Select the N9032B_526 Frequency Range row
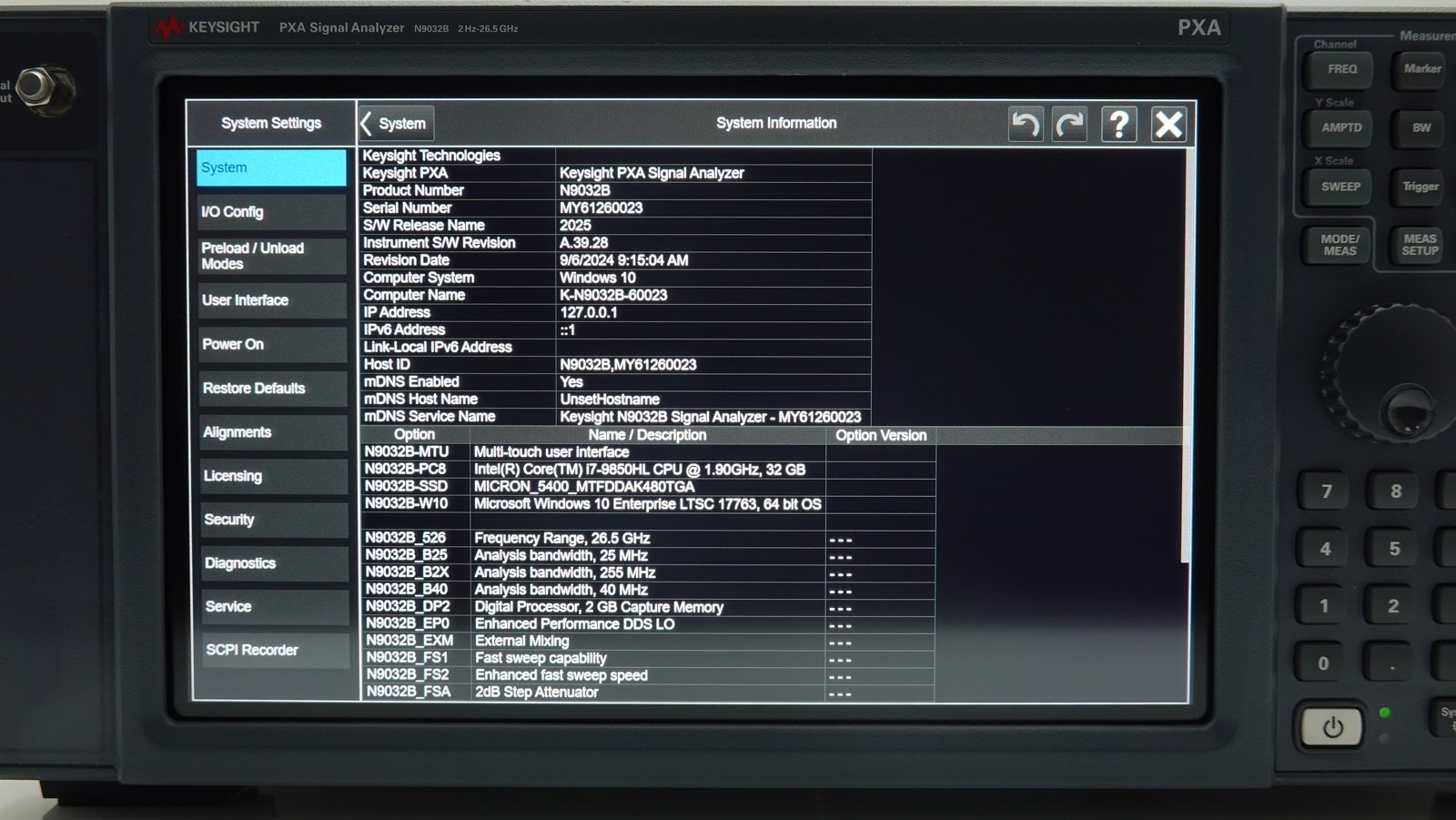This screenshot has height=820, width=1456. 648,538
